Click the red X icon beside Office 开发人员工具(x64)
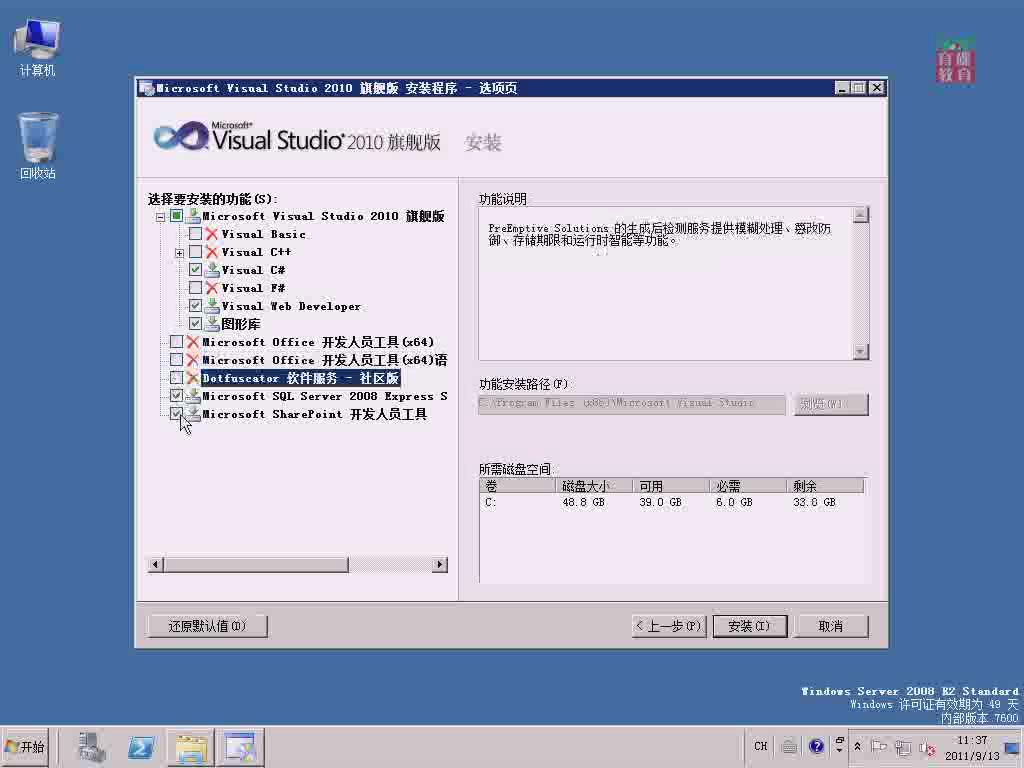This screenshot has width=1024, height=768. click(x=192, y=342)
